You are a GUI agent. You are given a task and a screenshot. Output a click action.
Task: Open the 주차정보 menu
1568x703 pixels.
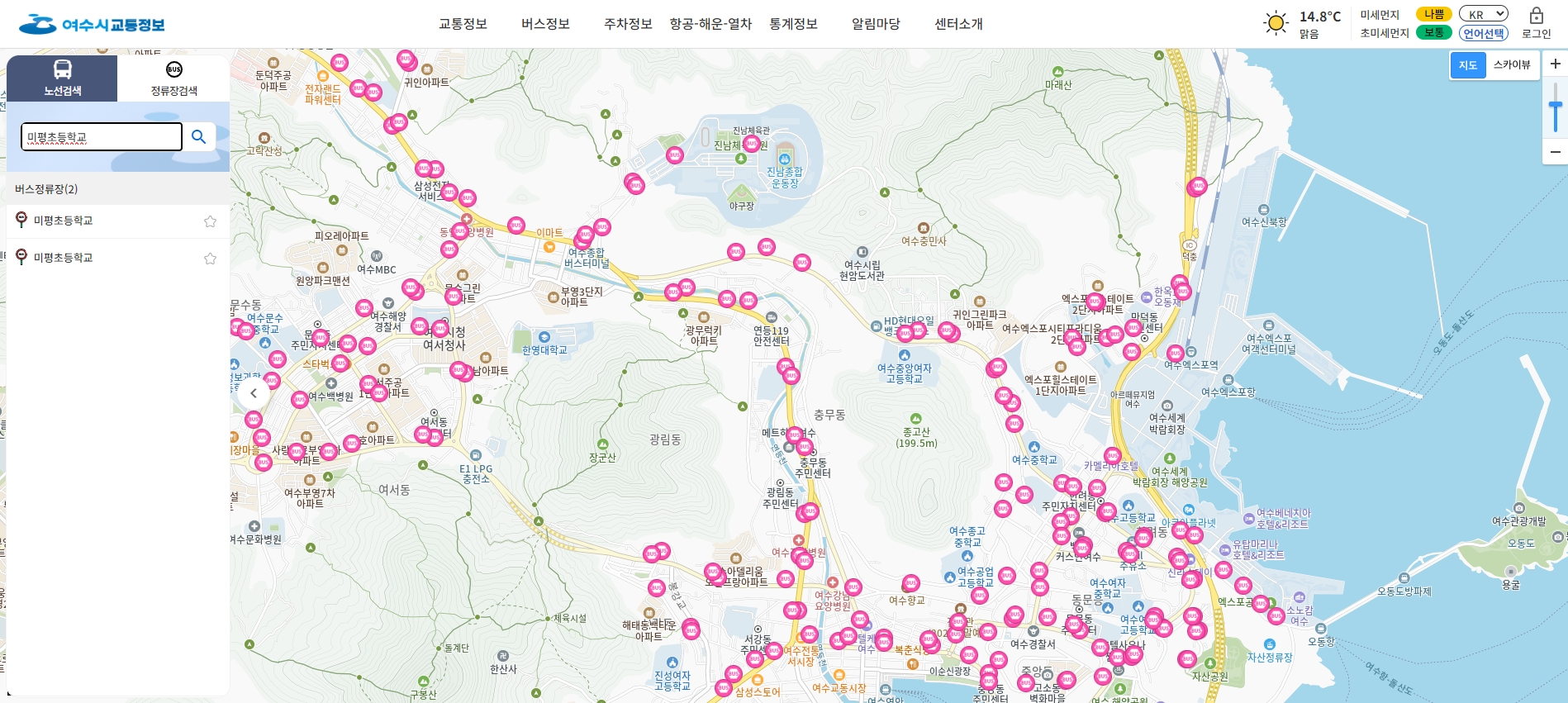[628, 24]
